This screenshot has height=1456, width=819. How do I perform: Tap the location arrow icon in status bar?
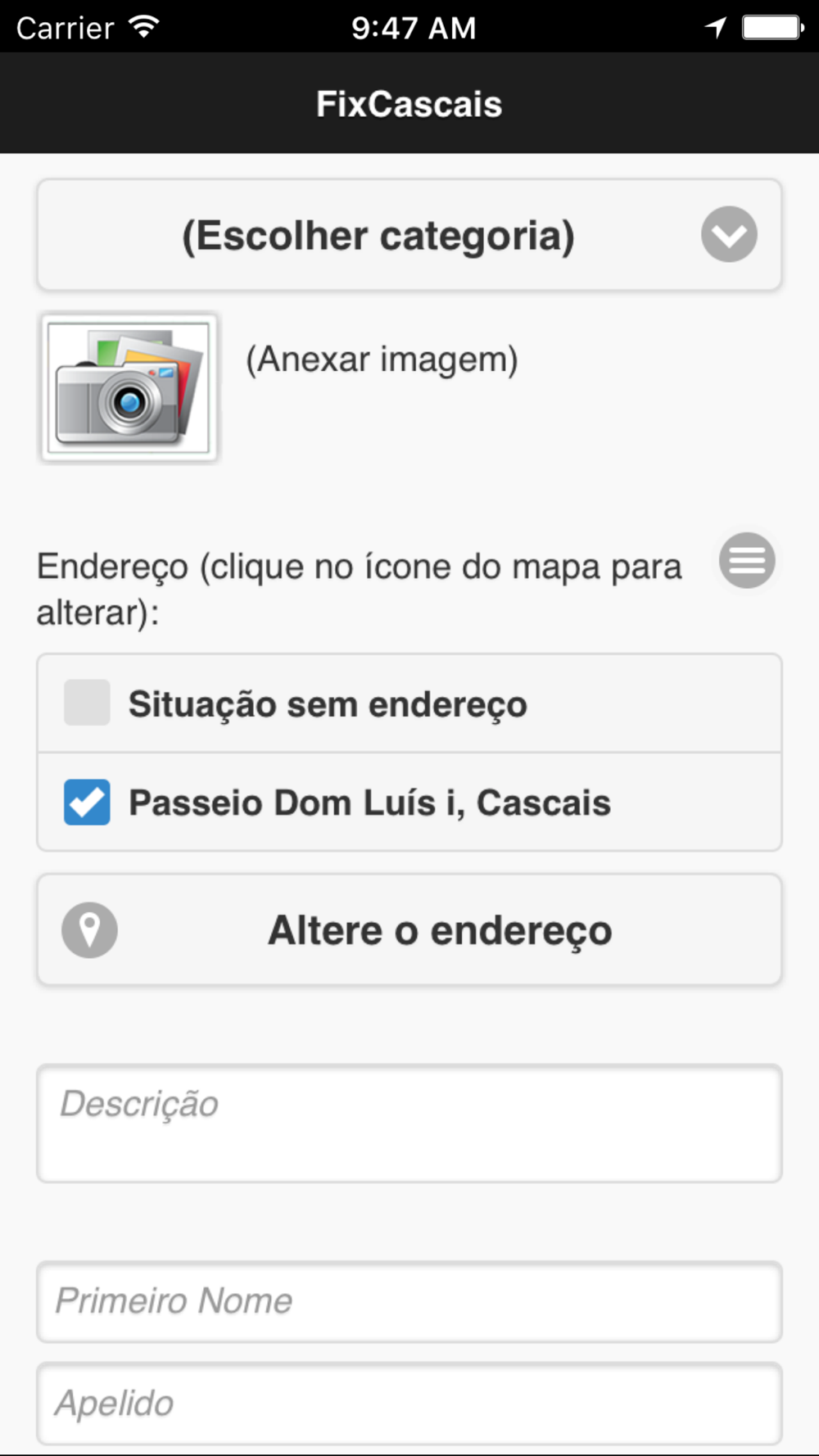[x=716, y=28]
